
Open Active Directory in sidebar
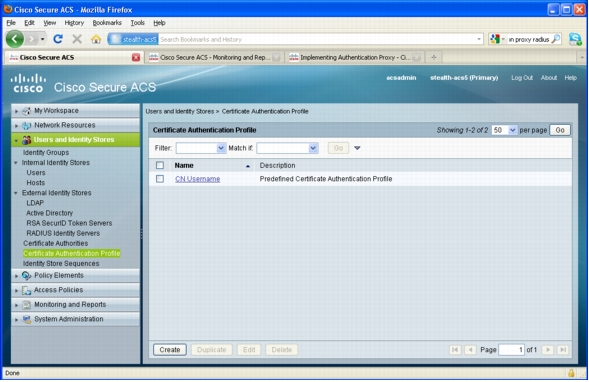click(x=49, y=213)
